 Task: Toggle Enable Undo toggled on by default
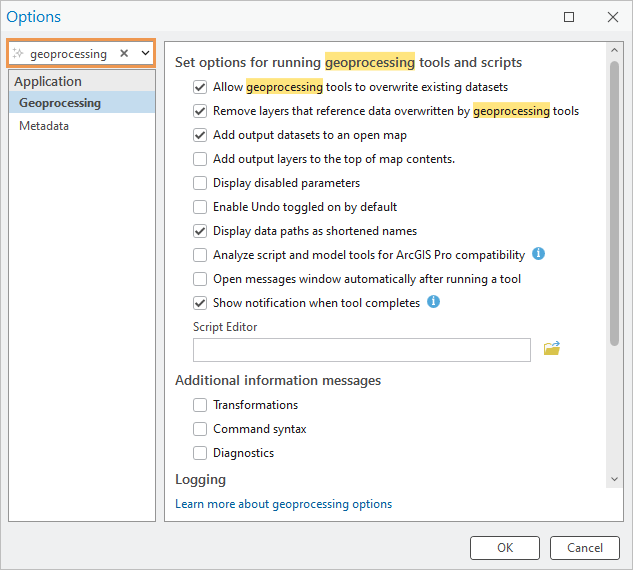pos(200,207)
